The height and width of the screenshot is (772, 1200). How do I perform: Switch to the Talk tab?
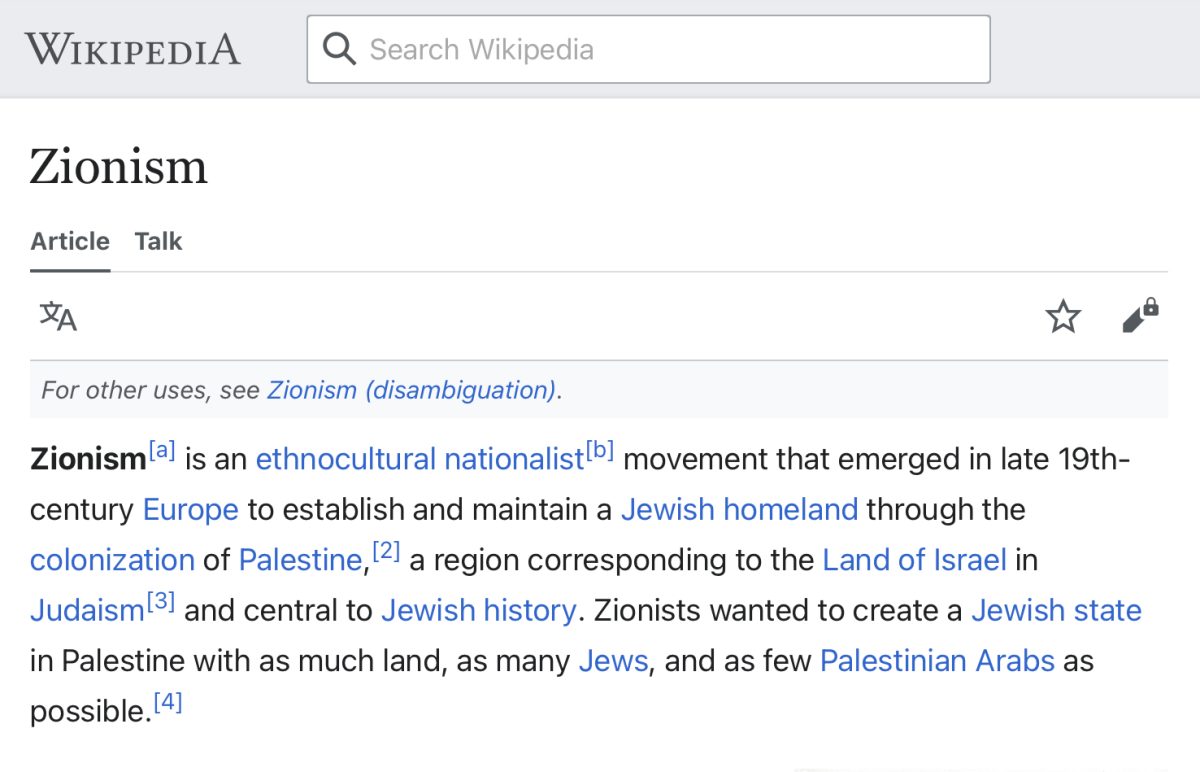click(x=158, y=241)
